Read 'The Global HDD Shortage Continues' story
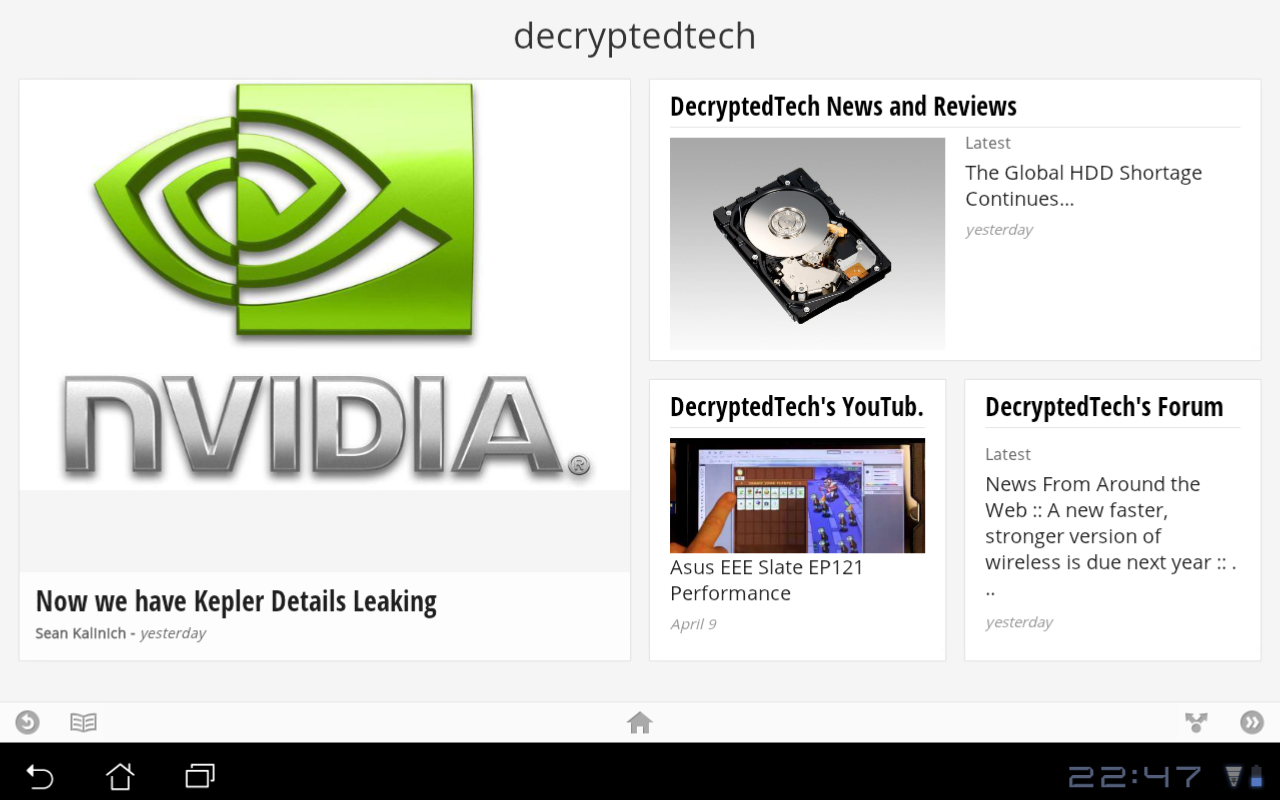1280x800 pixels. tap(1083, 186)
